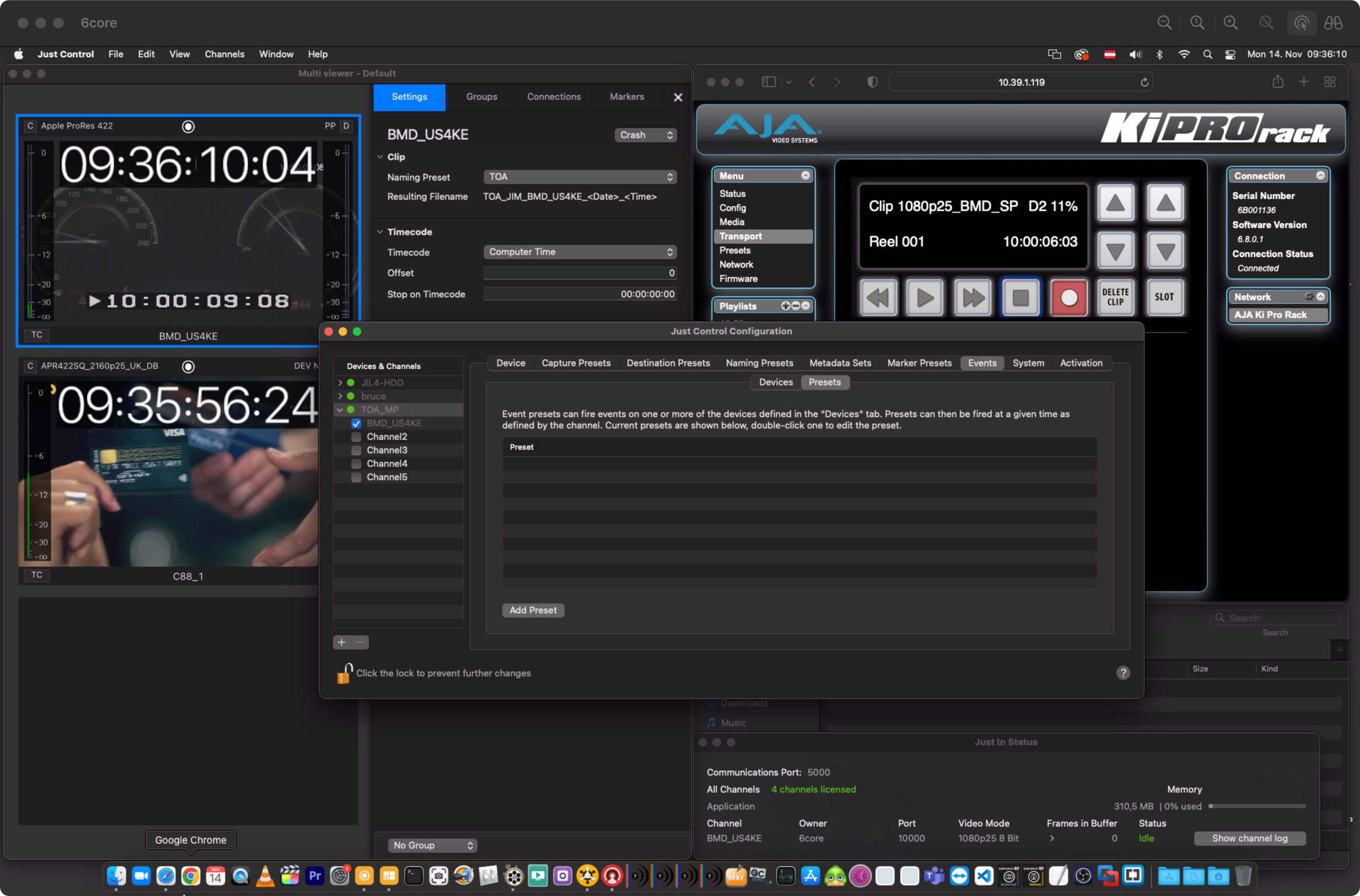
Task: Click the browser Share icon
Action: (x=1278, y=82)
